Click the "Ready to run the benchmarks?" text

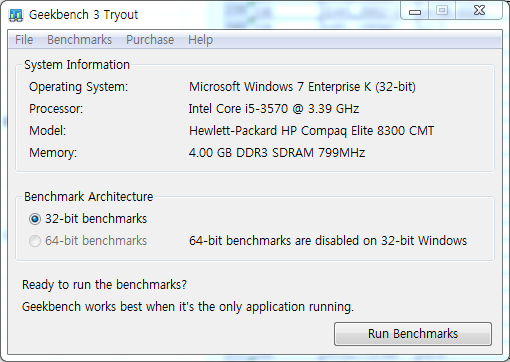tap(104, 285)
